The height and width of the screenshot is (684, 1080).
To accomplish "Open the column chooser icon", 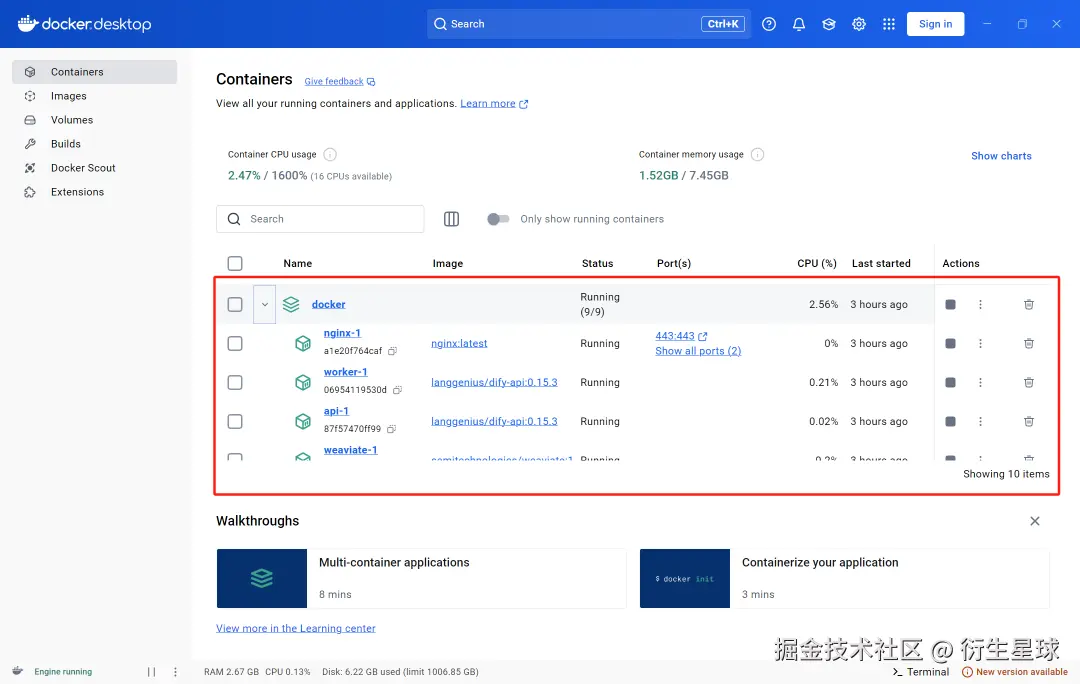I will coord(451,219).
